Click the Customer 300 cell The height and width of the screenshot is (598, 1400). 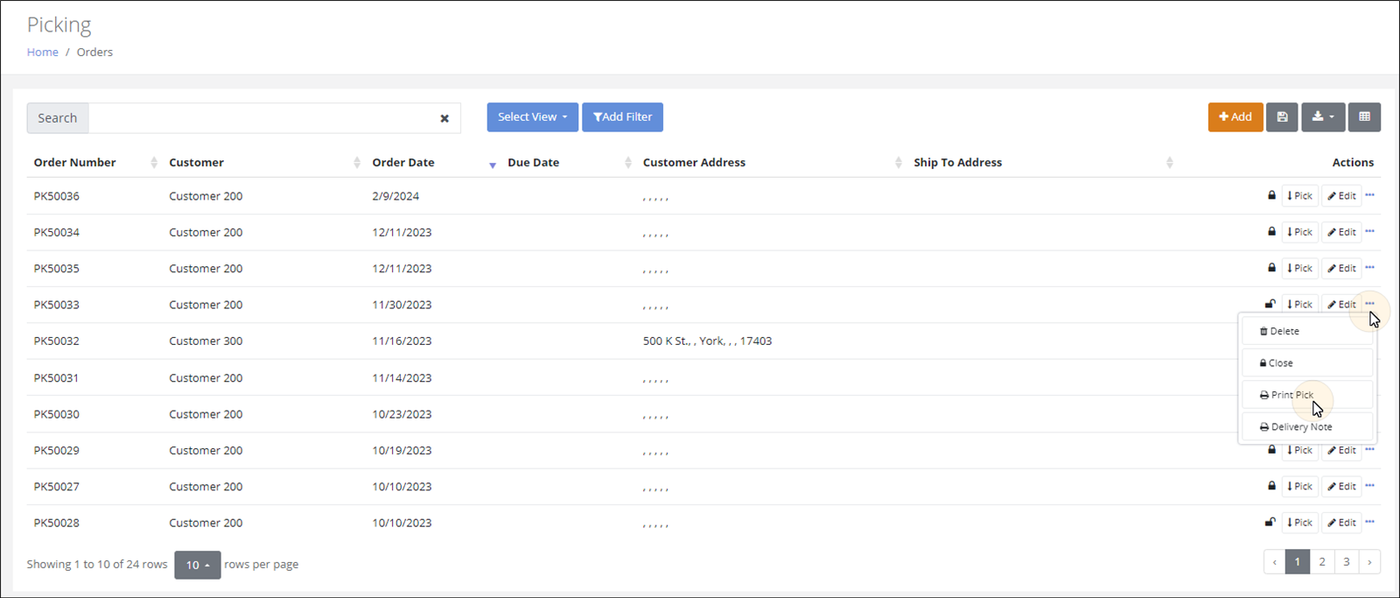tap(206, 341)
